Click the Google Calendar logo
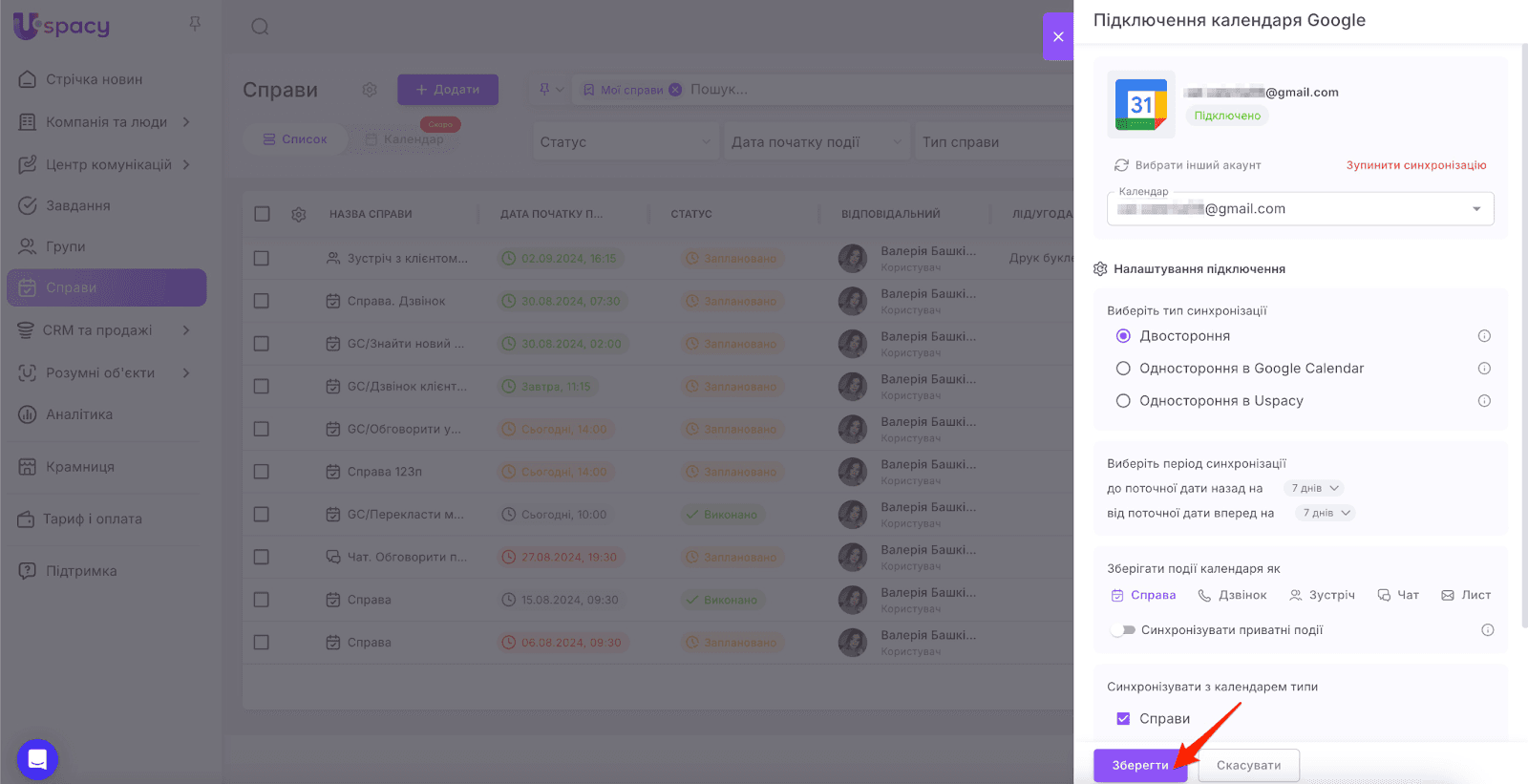 point(1141,104)
